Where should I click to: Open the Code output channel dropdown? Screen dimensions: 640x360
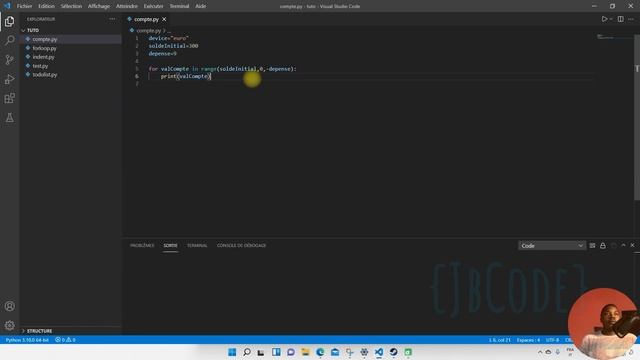552,246
